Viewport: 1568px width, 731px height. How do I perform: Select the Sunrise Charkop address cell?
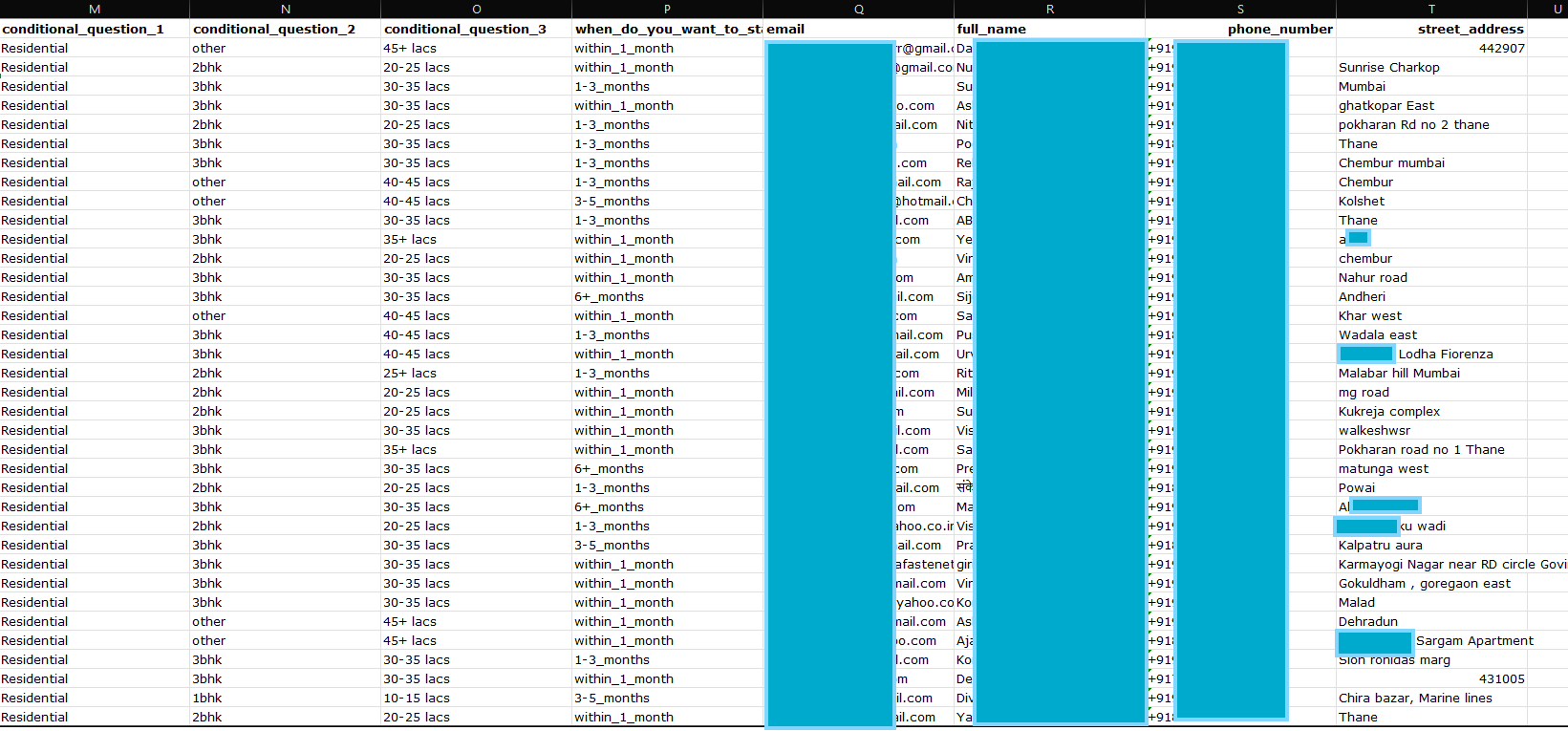pos(1432,67)
